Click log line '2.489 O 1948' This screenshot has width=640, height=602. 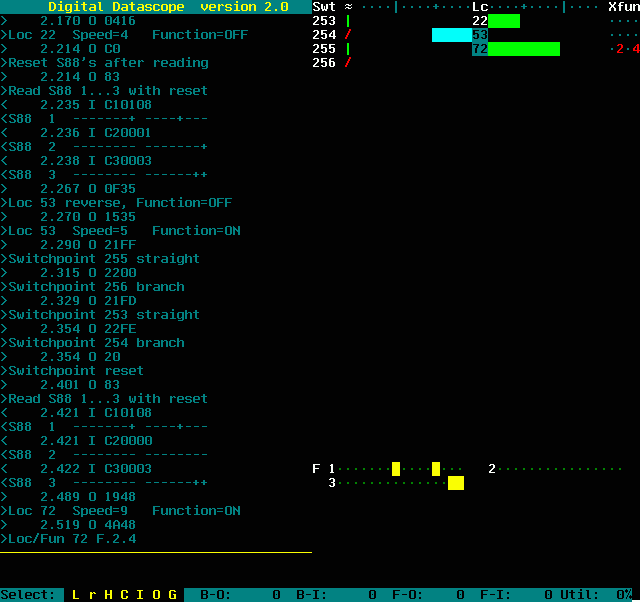coord(68,497)
